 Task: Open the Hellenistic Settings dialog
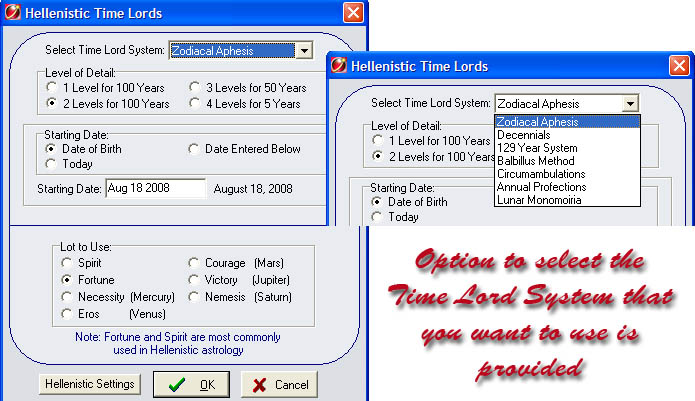(91, 384)
